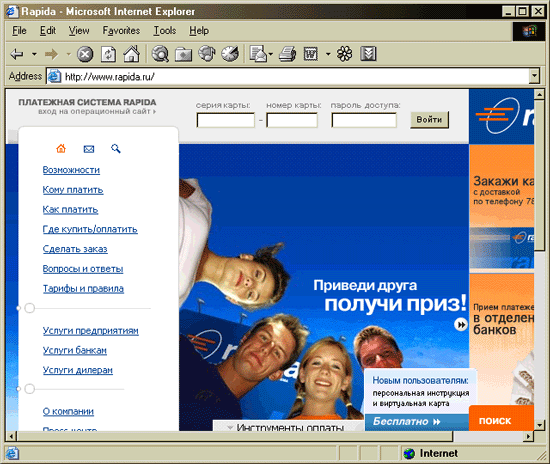Open the Tools menu
Image resolution: width=550 pixels, height=464 pixels.
coord(165,31)
